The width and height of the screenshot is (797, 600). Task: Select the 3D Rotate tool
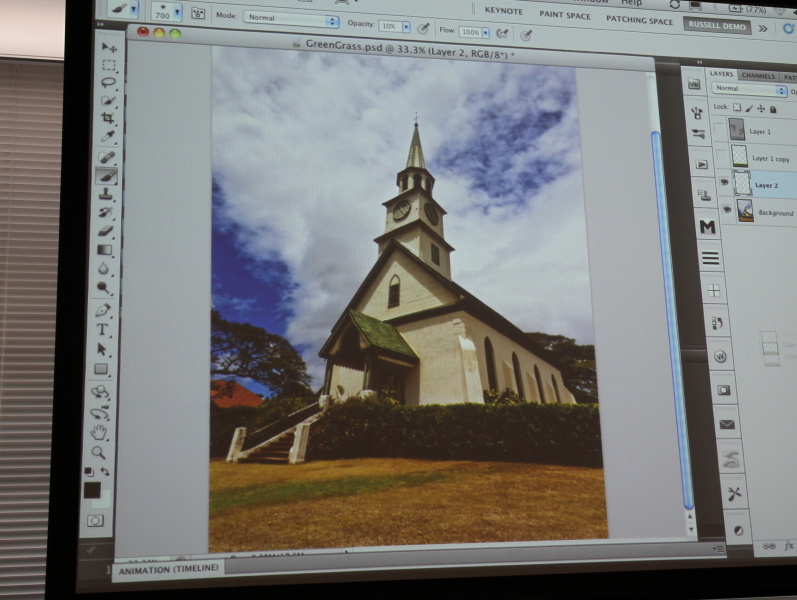[100, 391]
